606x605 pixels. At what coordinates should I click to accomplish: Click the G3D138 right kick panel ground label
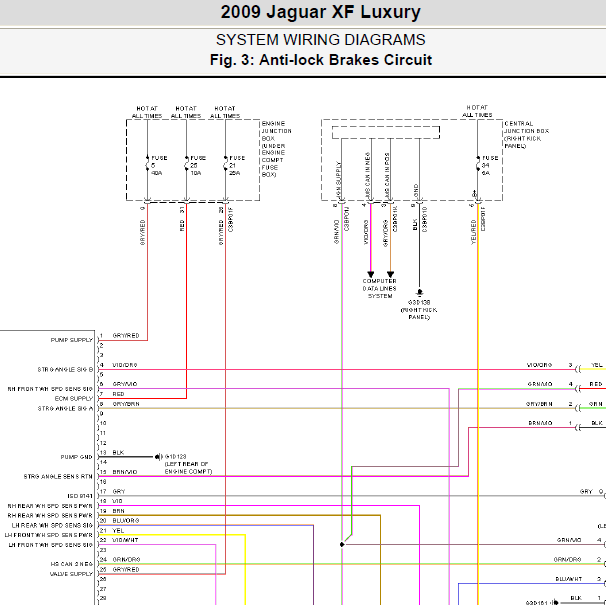[419, 310]
